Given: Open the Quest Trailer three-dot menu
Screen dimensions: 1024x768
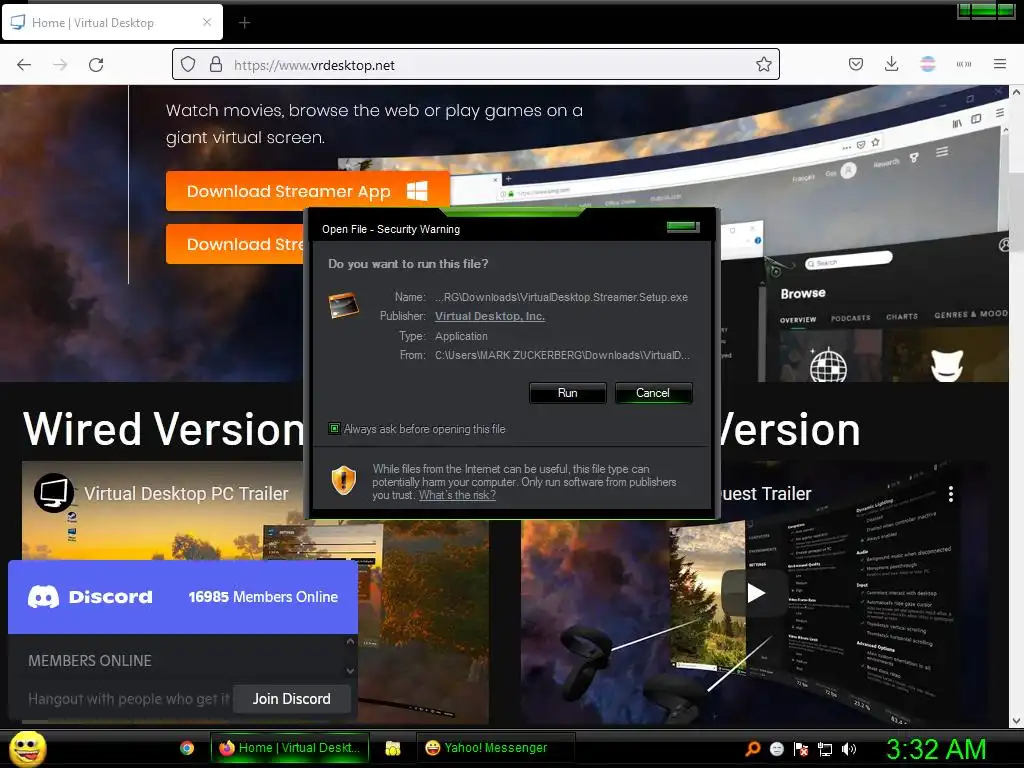Looking at the screenshot, I should [x=951, y=494].
